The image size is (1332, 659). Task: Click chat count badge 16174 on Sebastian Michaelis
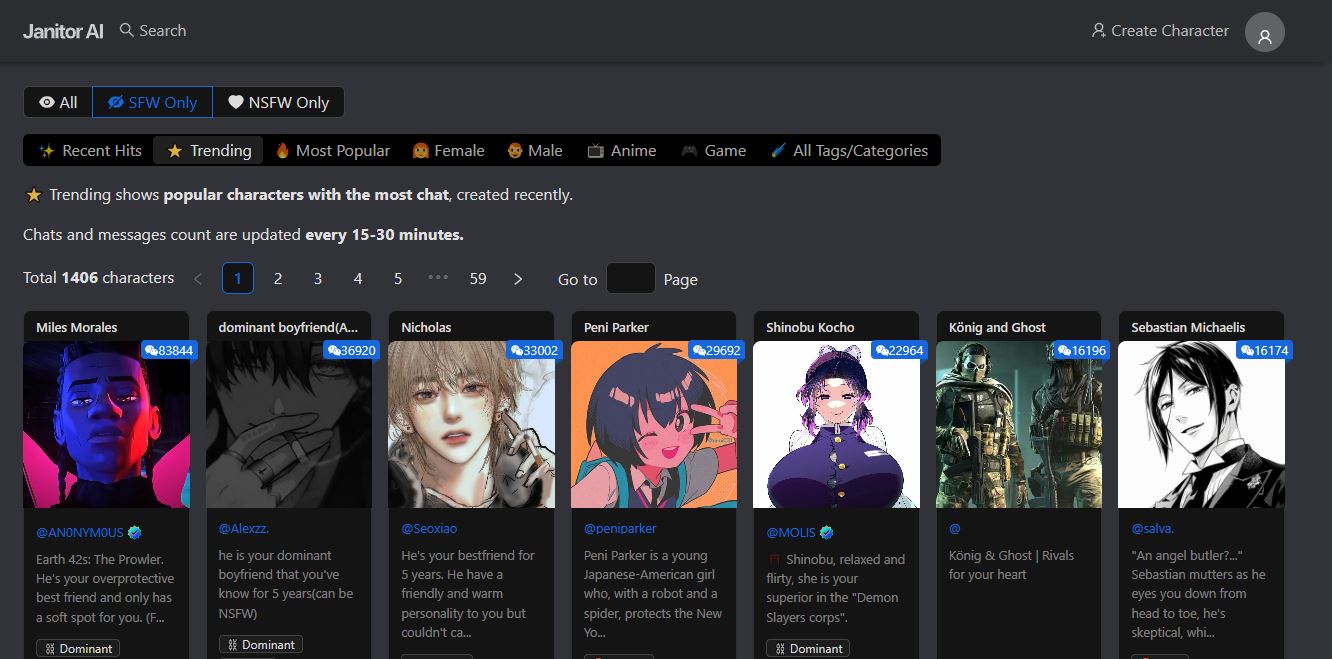click(1264, 350)
